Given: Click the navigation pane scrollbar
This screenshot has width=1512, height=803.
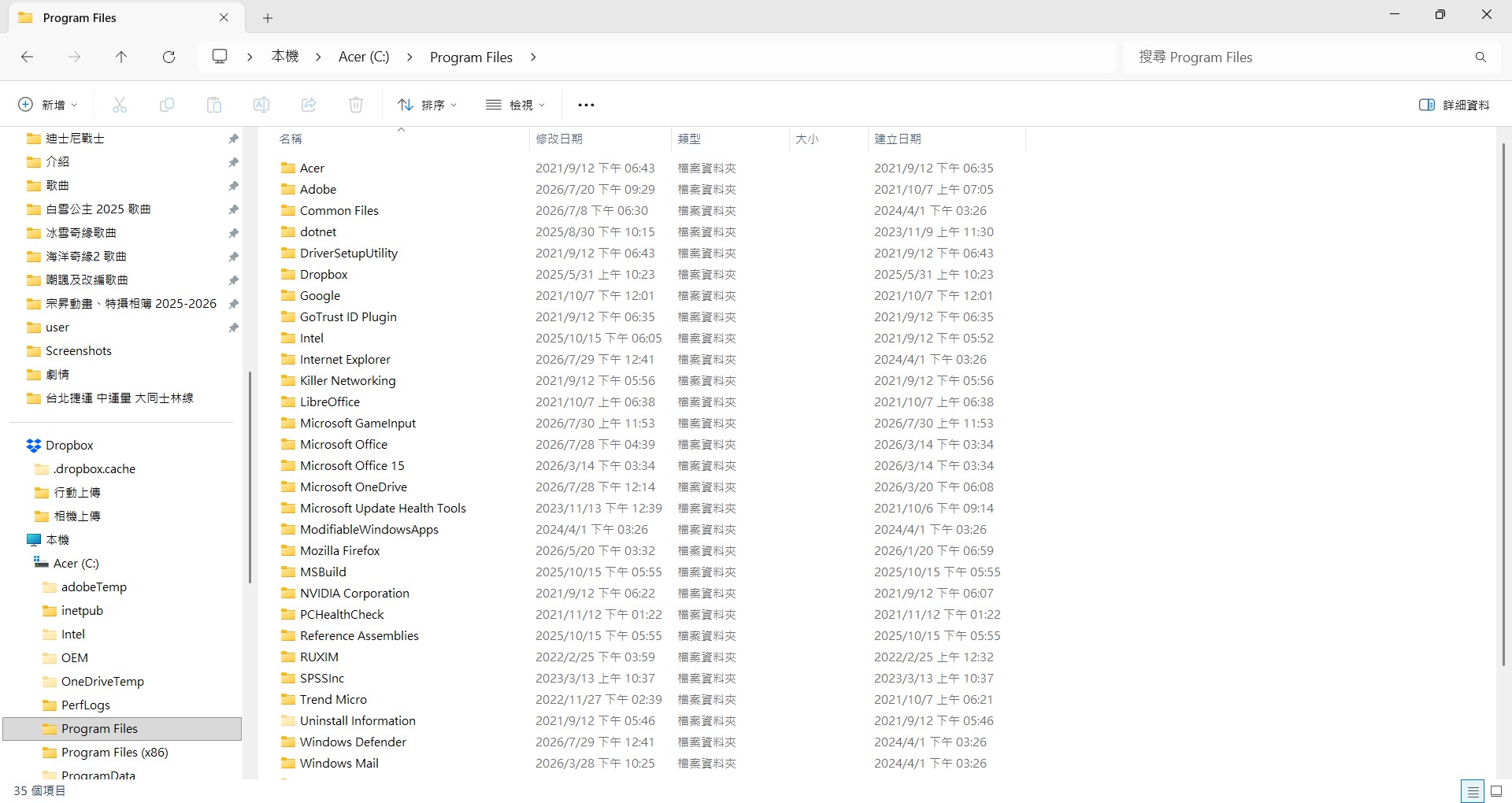Looking at the screenshot, I should [250, 477].
